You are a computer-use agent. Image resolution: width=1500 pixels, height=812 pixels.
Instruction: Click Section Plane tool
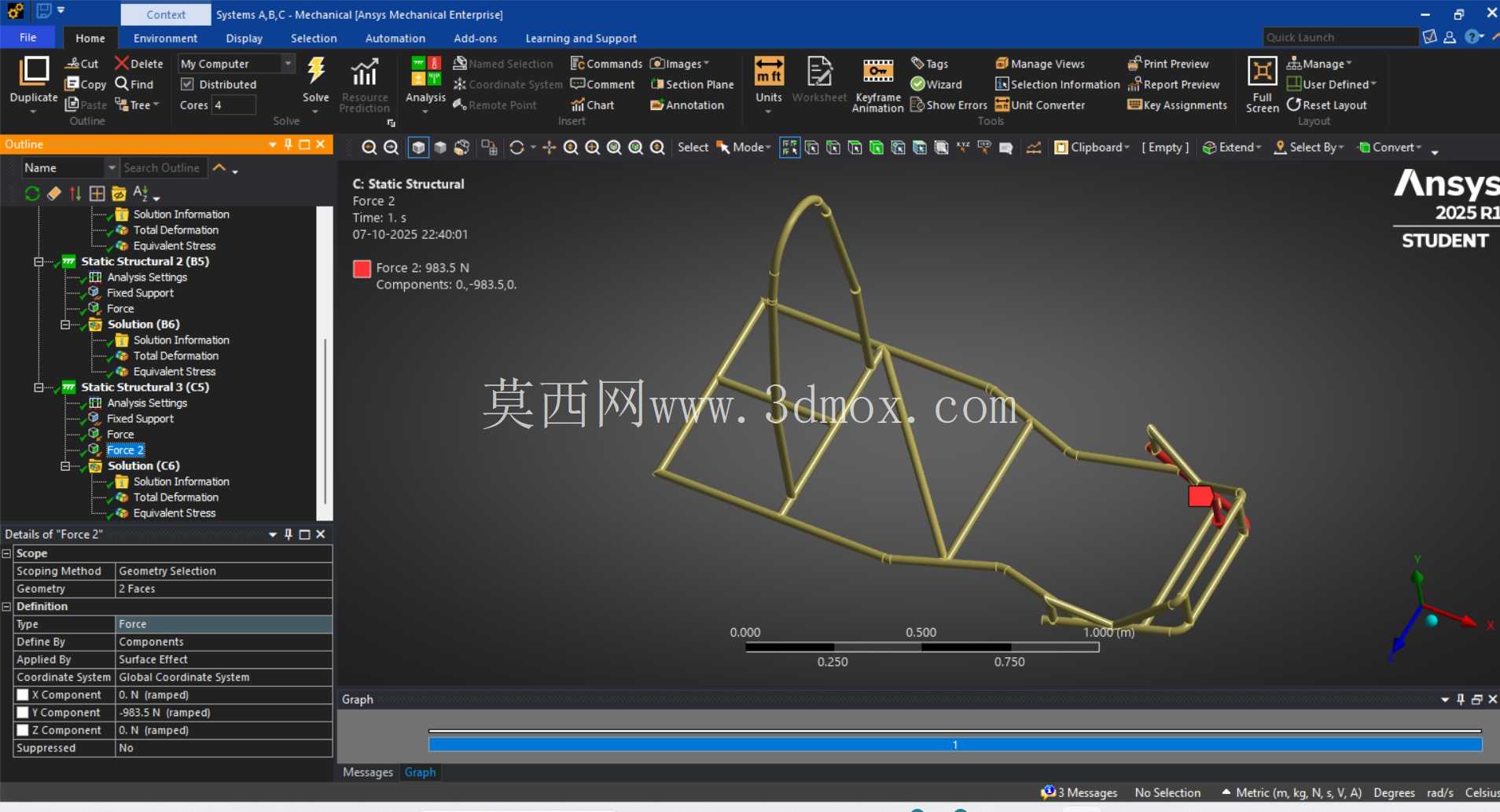pyautogui.click(x=692, y=84)
